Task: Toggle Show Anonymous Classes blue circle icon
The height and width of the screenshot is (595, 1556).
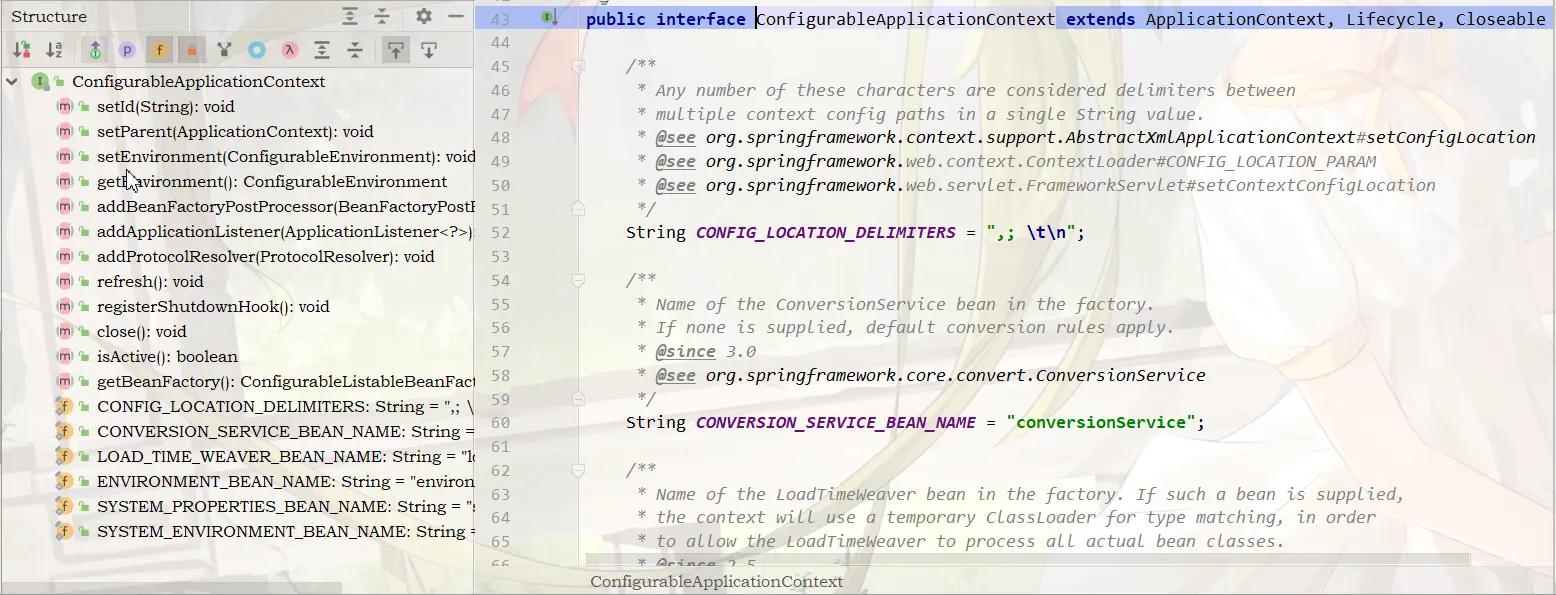Action: coord(257,50)
